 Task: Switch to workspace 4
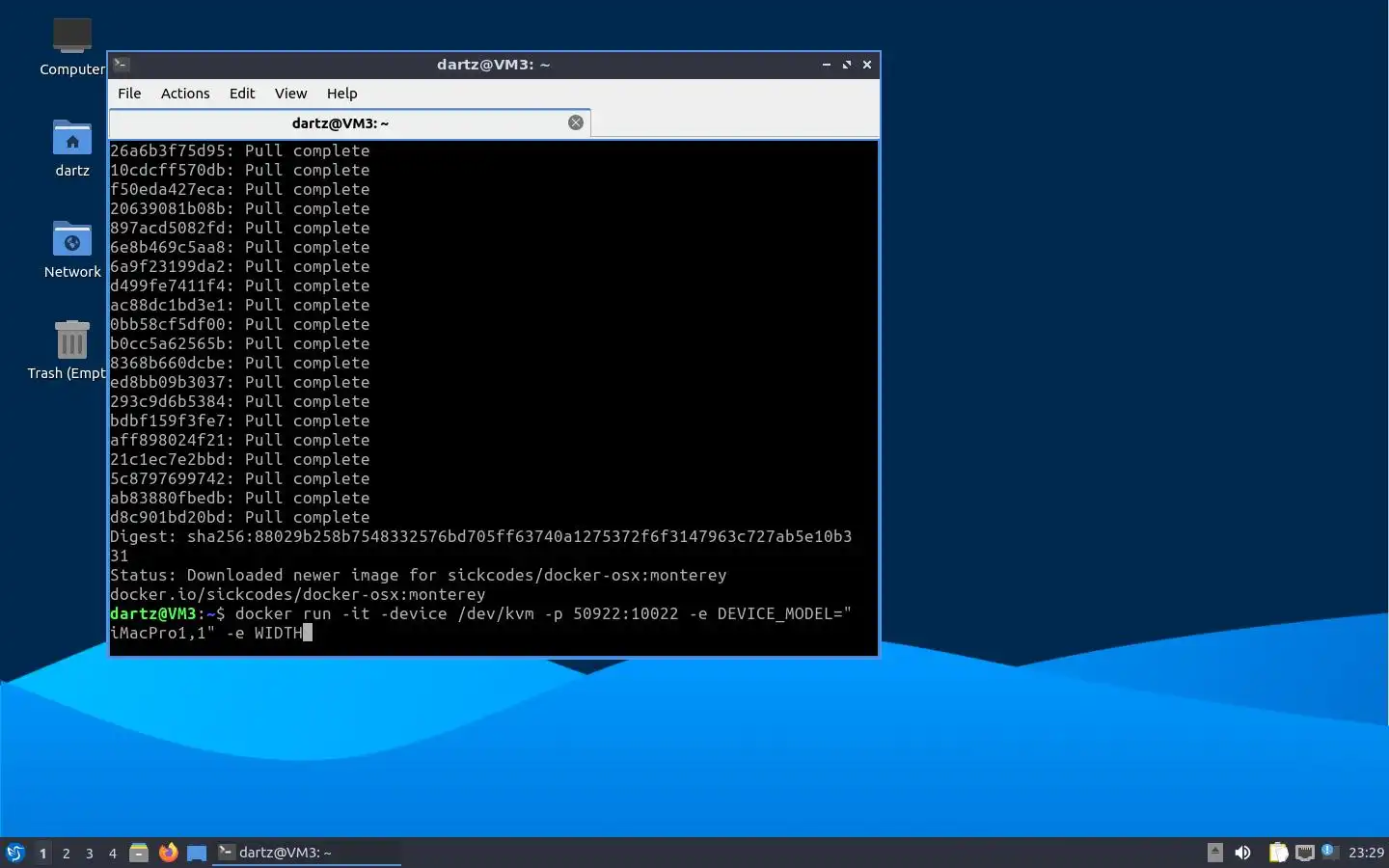coord(112,853)
